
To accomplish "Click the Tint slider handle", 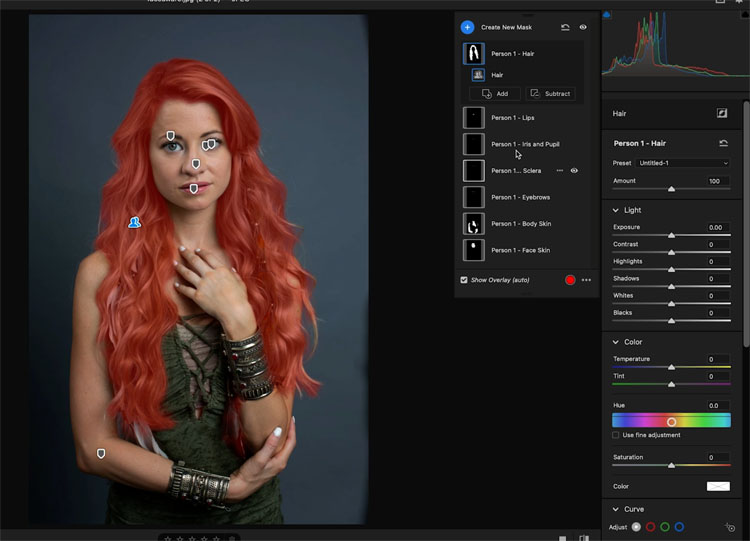I will (x=672, y=385).
